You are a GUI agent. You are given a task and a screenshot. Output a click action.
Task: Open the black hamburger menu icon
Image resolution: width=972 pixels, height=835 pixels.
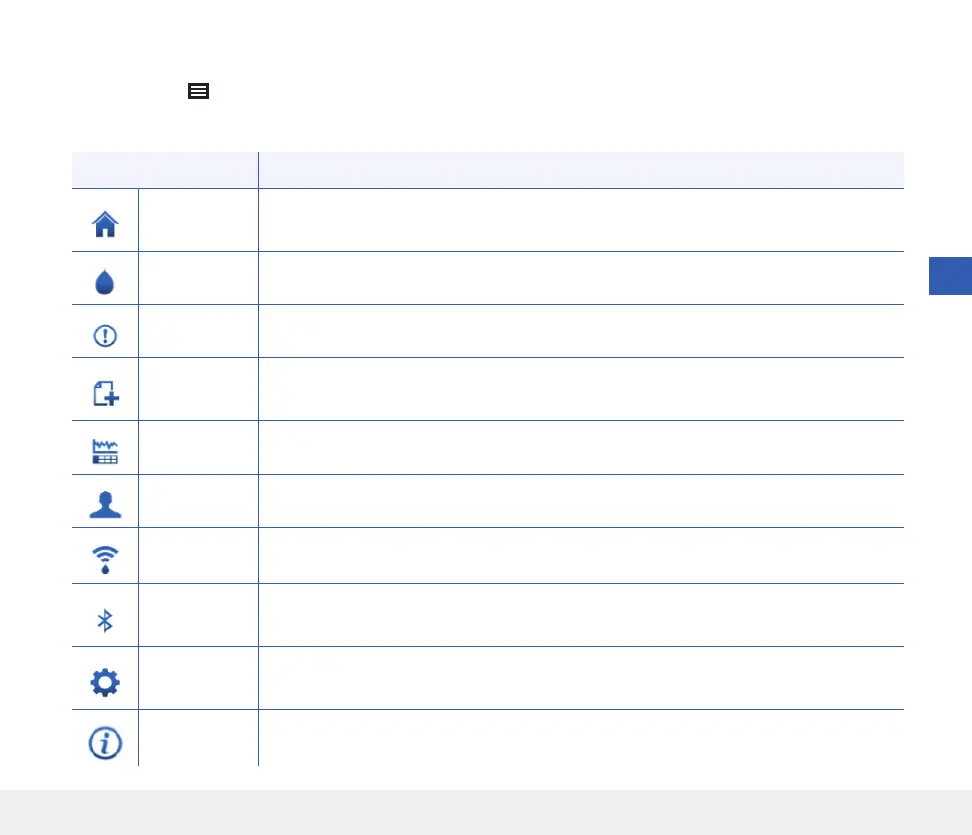[198, 91]
